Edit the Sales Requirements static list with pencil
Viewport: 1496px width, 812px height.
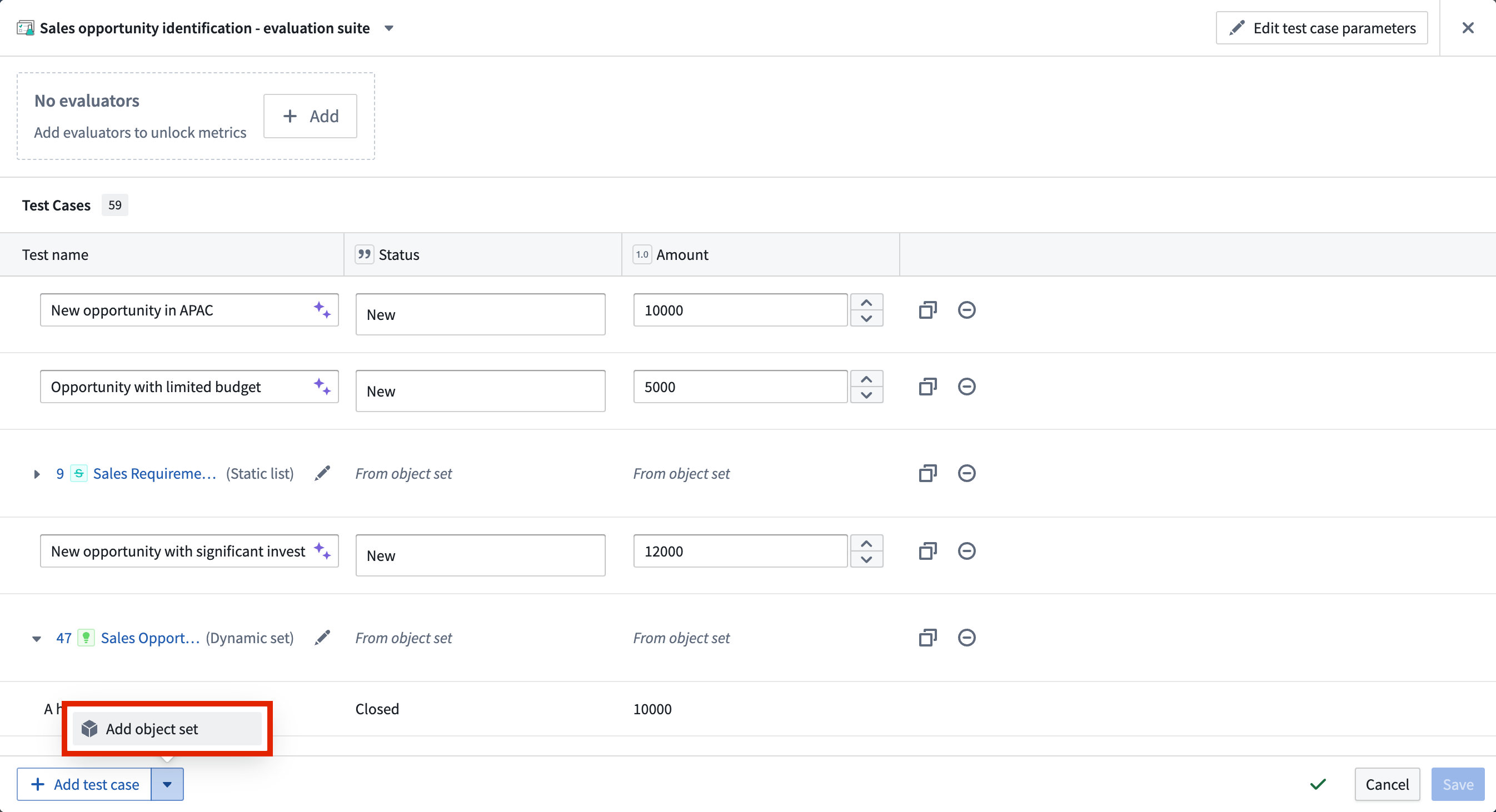click(322, 474)
